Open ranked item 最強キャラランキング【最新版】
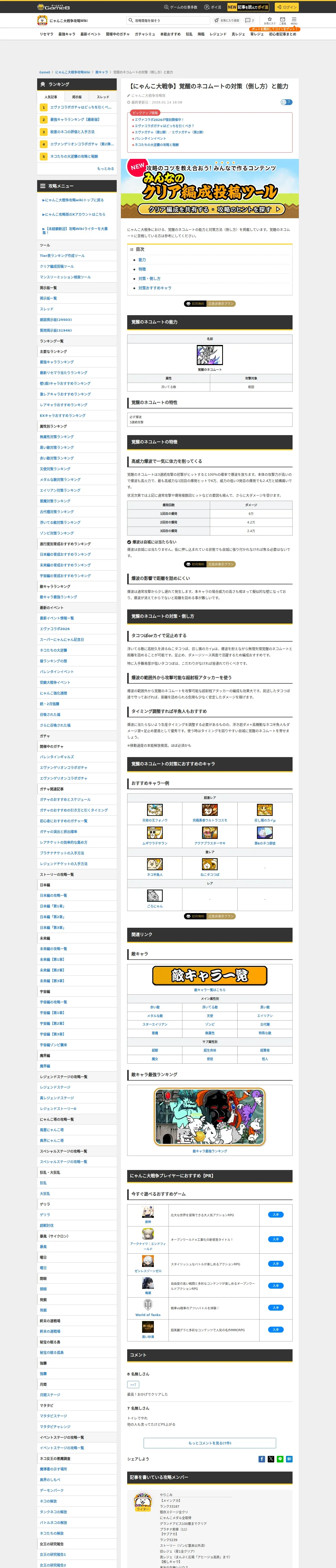The height and width of the screenshot is (1568, 336). click(75, 119)
